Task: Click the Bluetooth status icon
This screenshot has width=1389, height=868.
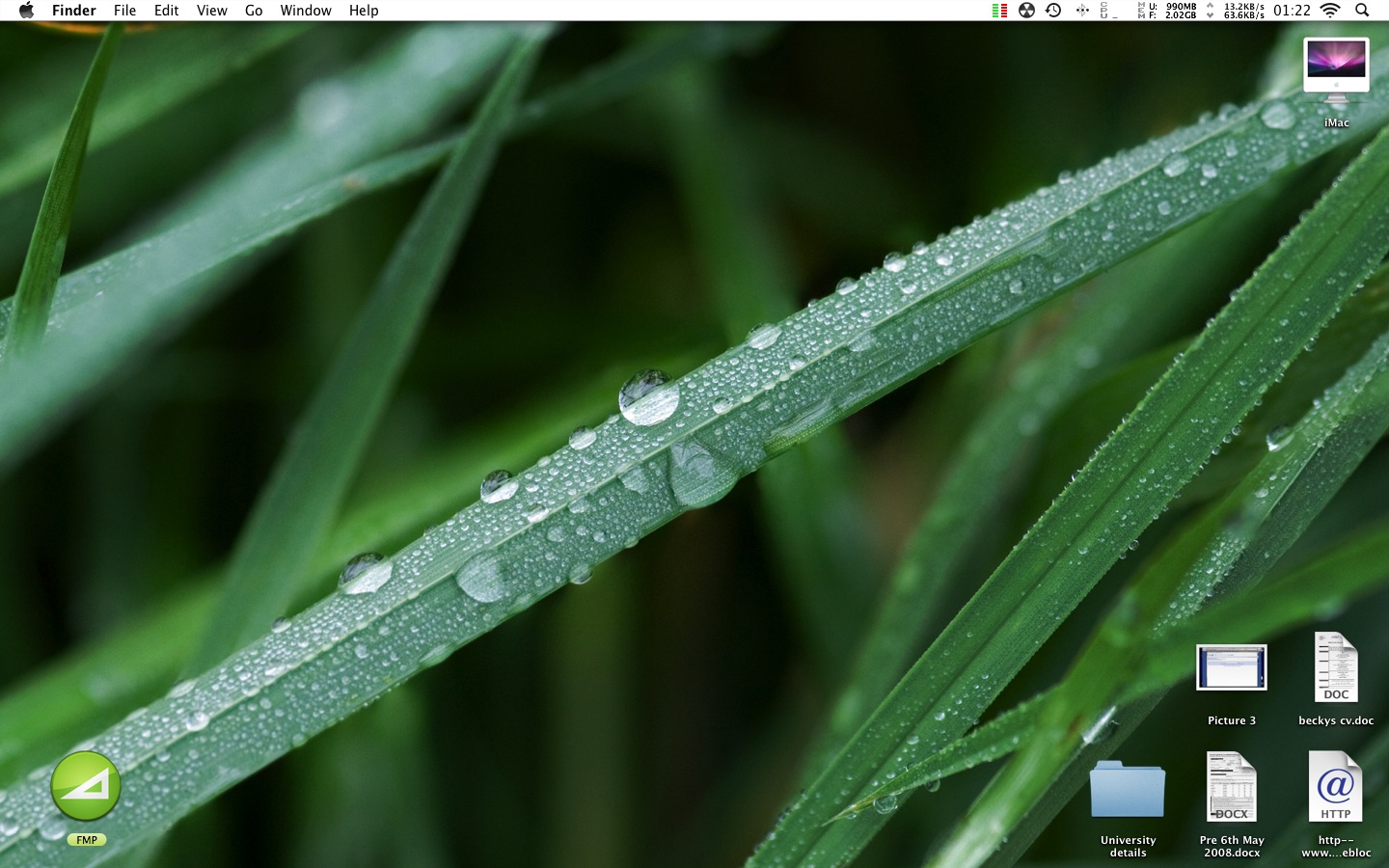Action: (1082, 11)
